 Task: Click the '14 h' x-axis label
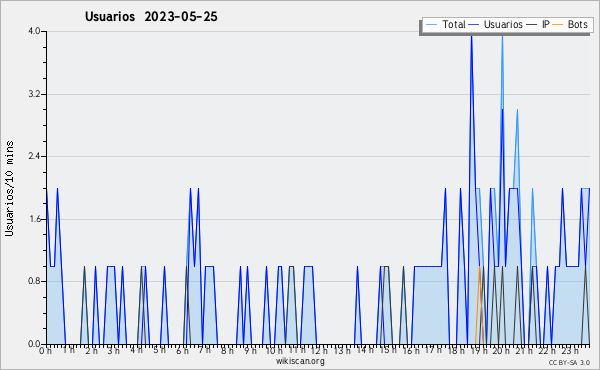pyautogui.click(x=365, y=350)
